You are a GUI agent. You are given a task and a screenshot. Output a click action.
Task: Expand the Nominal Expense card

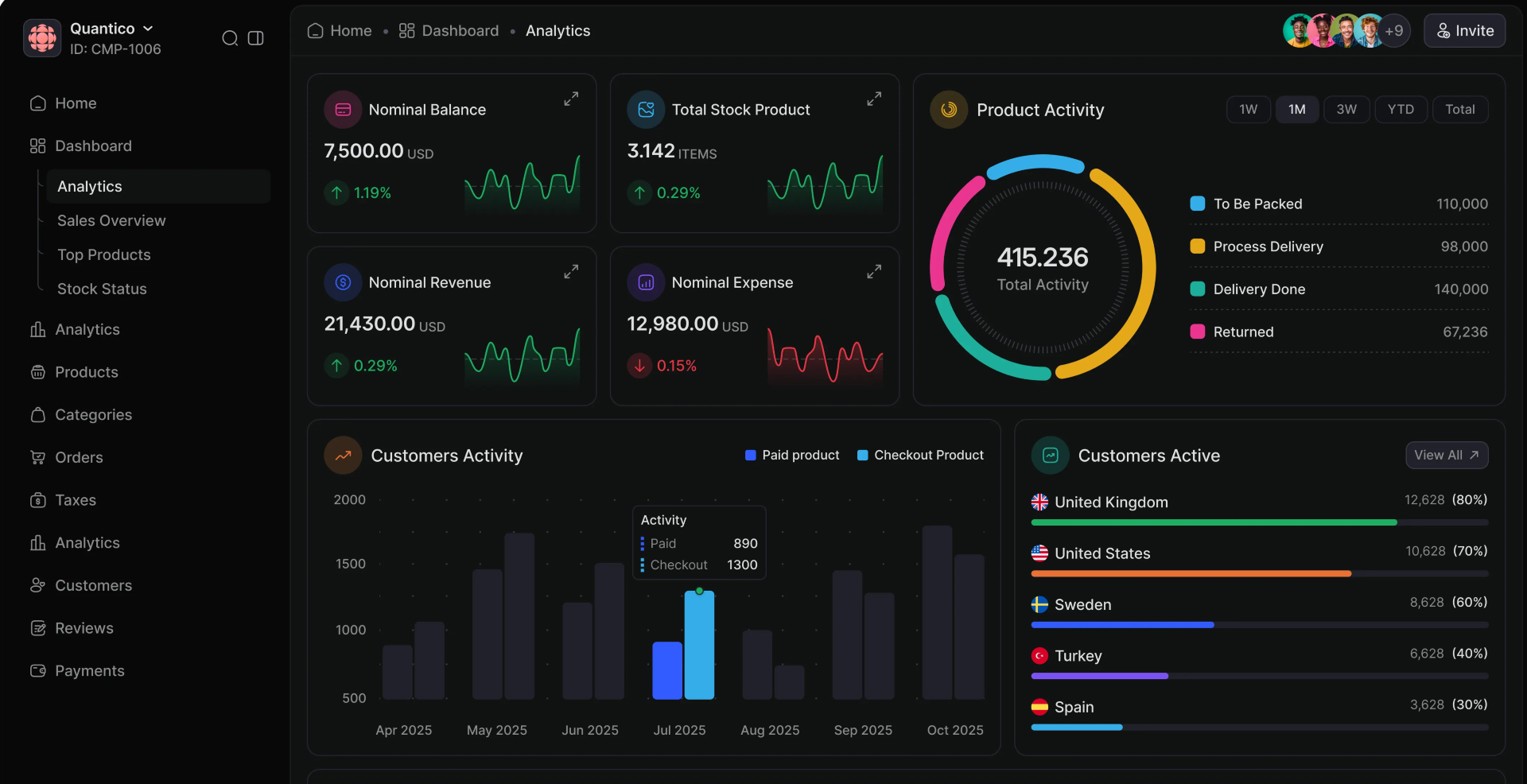pyautogui.click(x=873, y=271)
